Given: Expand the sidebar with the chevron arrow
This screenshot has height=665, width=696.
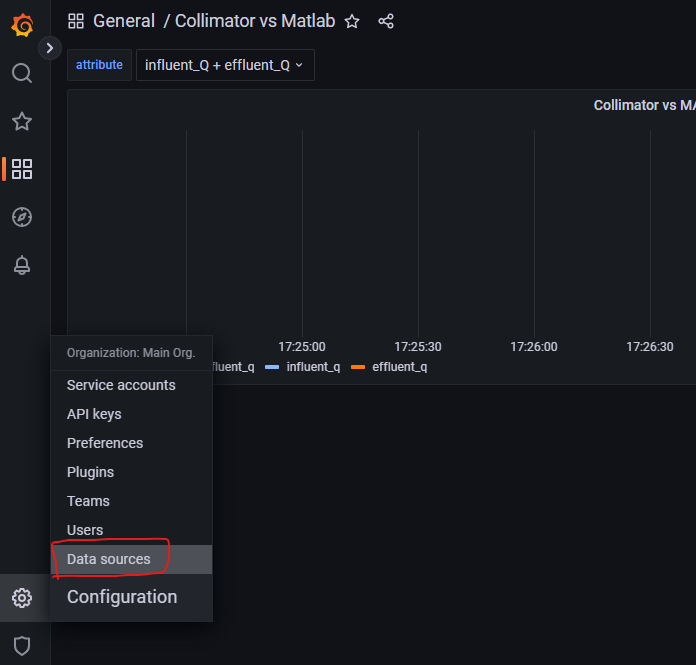Looking at the screenshot, I should (50, 48).
